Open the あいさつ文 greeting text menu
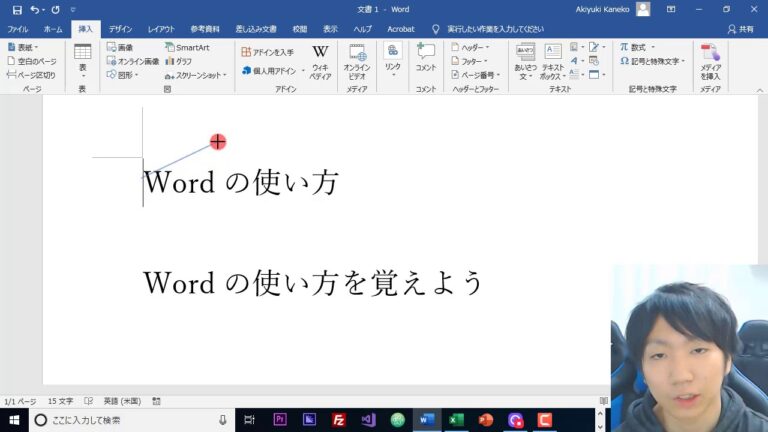768x432 pixels. pyautogui.click(x=526, y=62)
